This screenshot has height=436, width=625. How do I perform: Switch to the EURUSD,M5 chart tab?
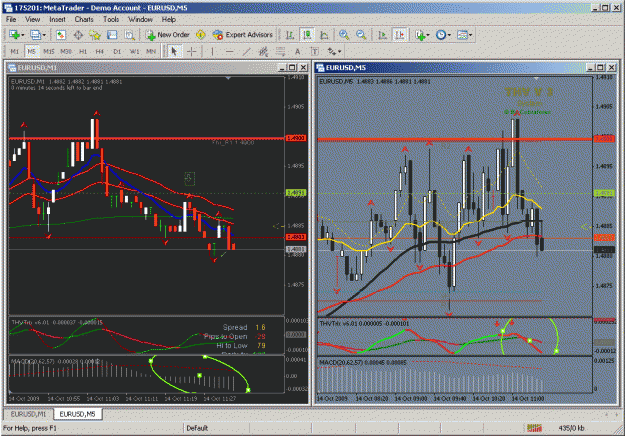pos(77,414)
